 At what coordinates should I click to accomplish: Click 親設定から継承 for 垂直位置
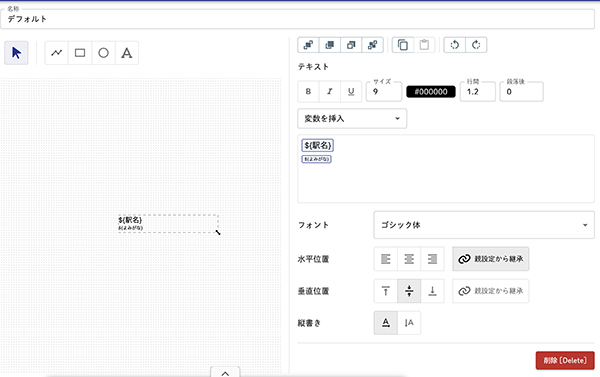pos(491,291)
